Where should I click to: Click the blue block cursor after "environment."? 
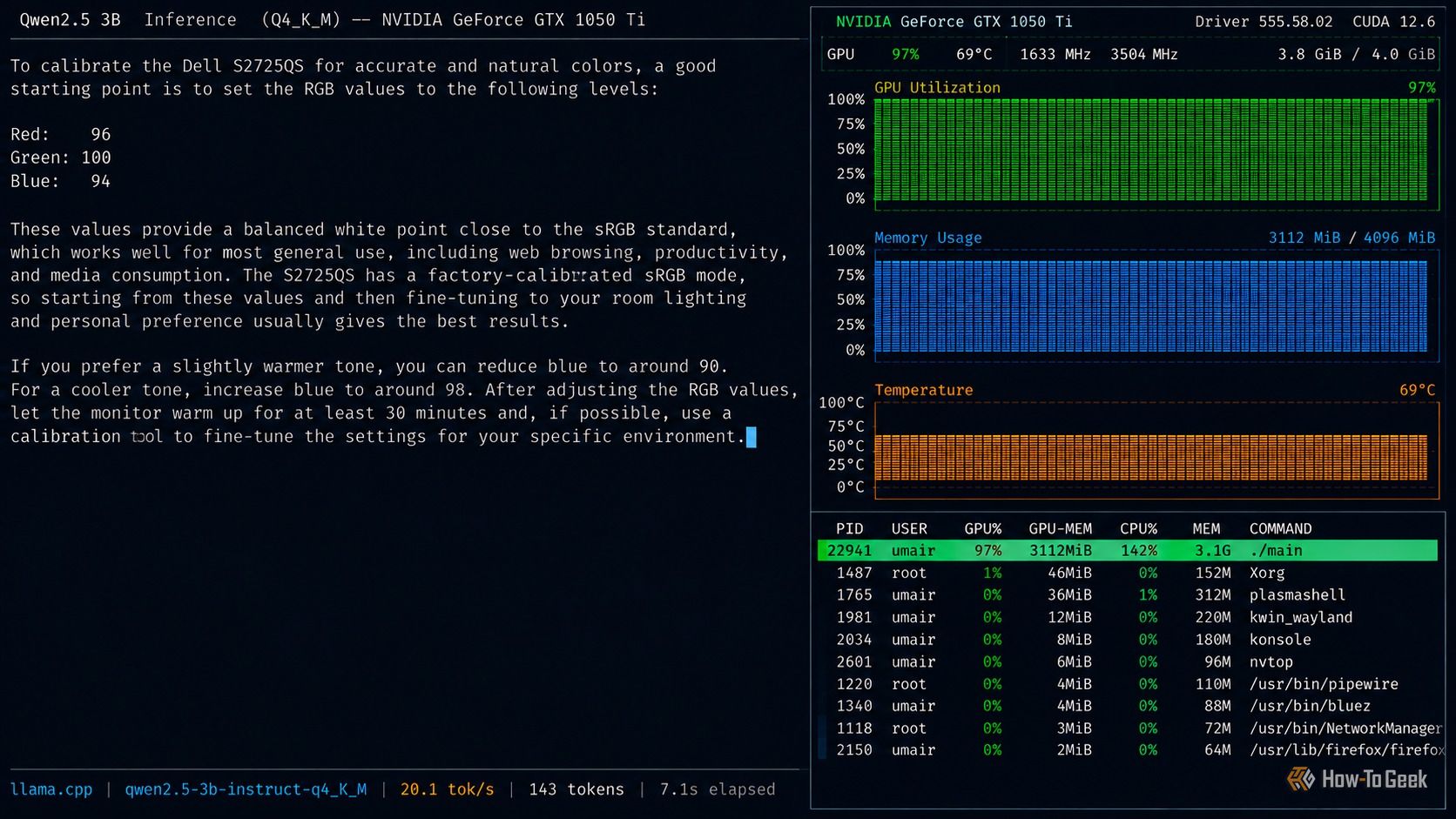[x=752, y=437]
